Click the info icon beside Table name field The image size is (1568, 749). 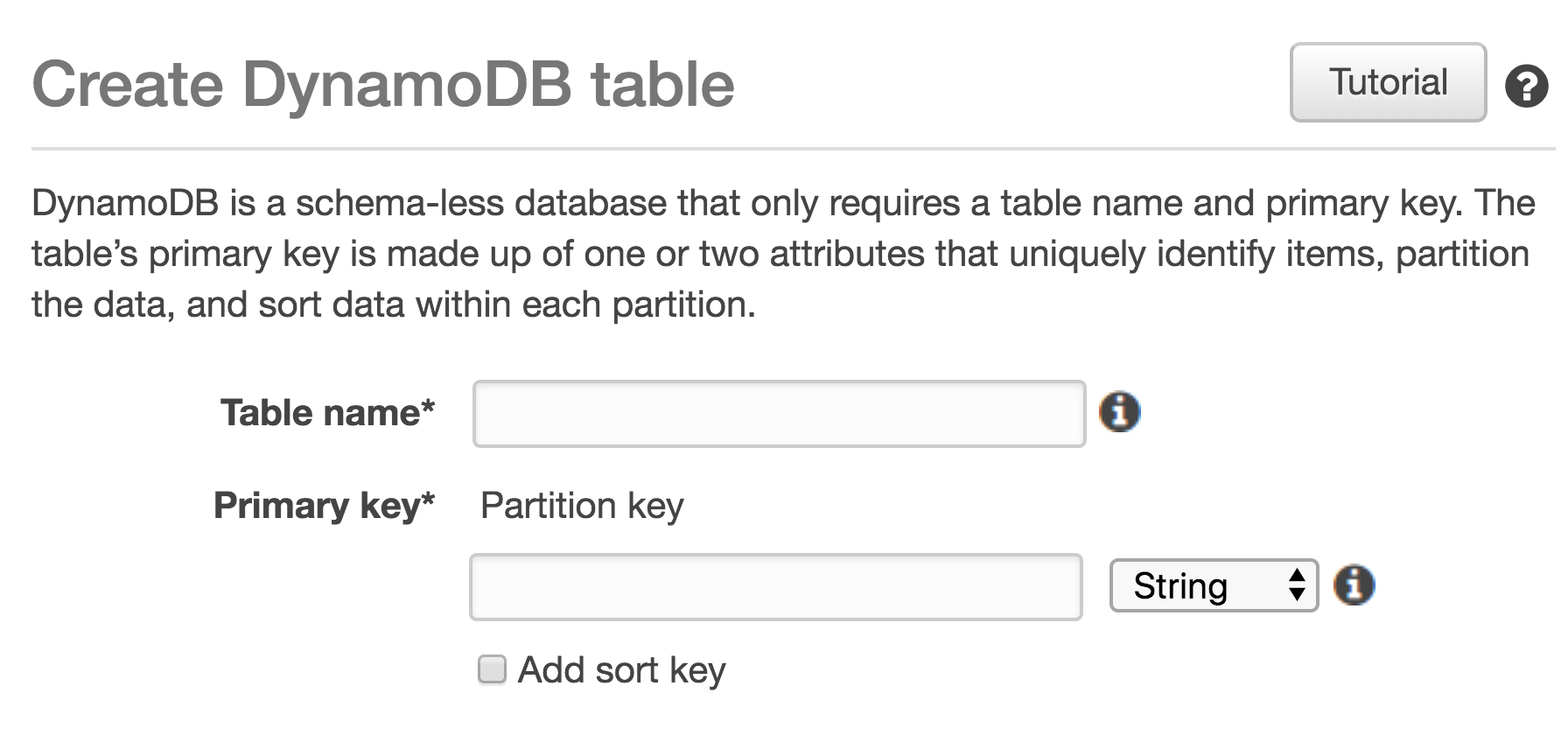tap(1119, 411)
